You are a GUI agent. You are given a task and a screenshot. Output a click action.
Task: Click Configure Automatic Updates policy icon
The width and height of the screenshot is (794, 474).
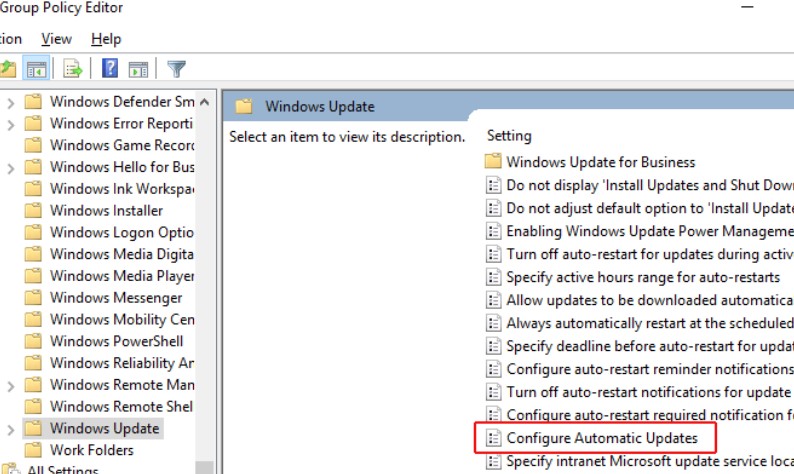coord(493,438)
